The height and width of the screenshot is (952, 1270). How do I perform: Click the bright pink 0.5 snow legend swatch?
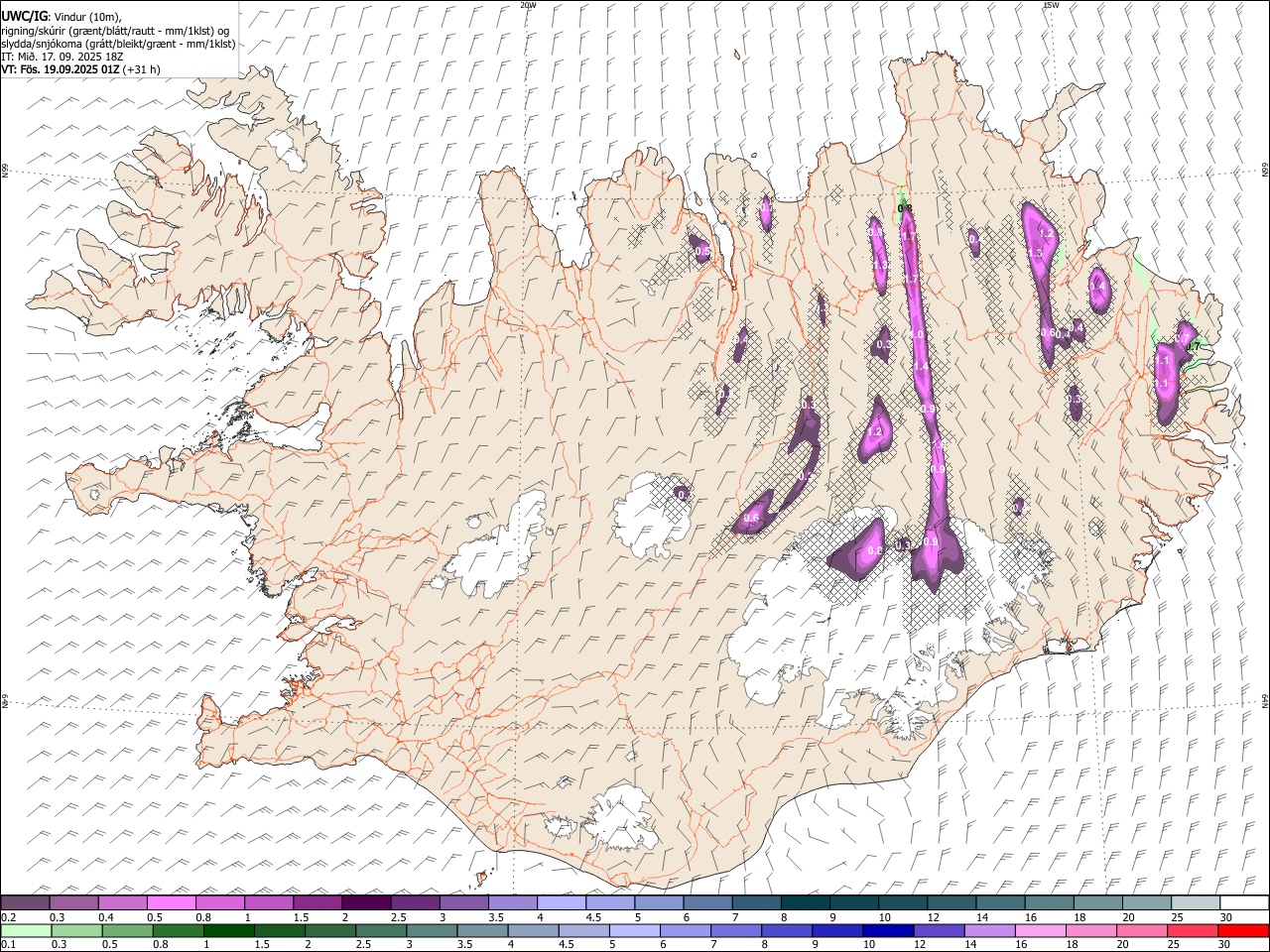(172, 902)
